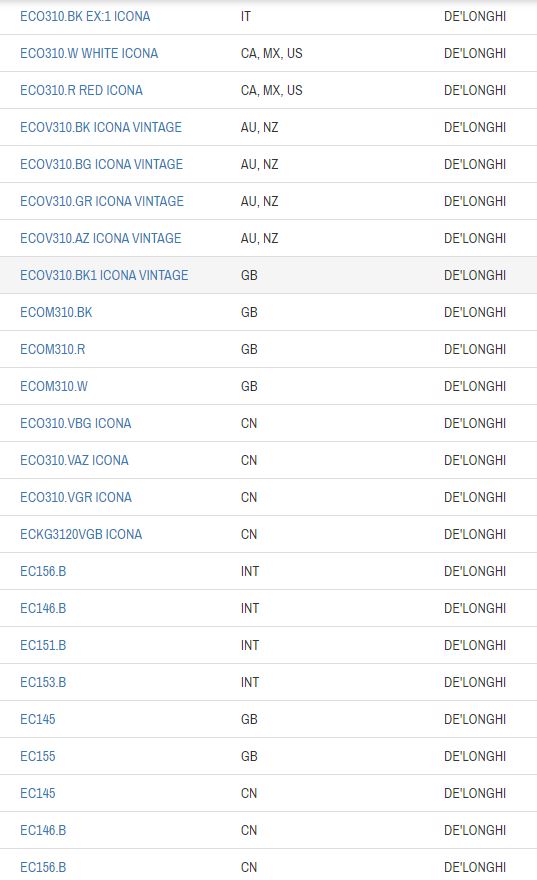Open ECO310.W WHITE ICONA model link

click(89, 53)
